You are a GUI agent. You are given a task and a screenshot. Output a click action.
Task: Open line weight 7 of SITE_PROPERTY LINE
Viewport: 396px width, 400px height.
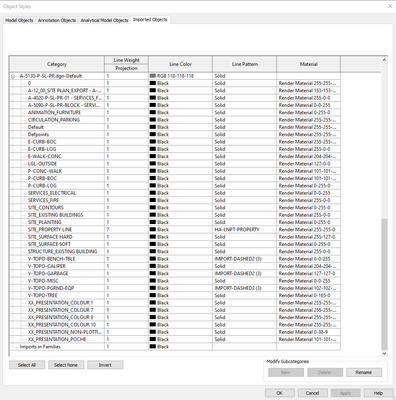(126, 229)
